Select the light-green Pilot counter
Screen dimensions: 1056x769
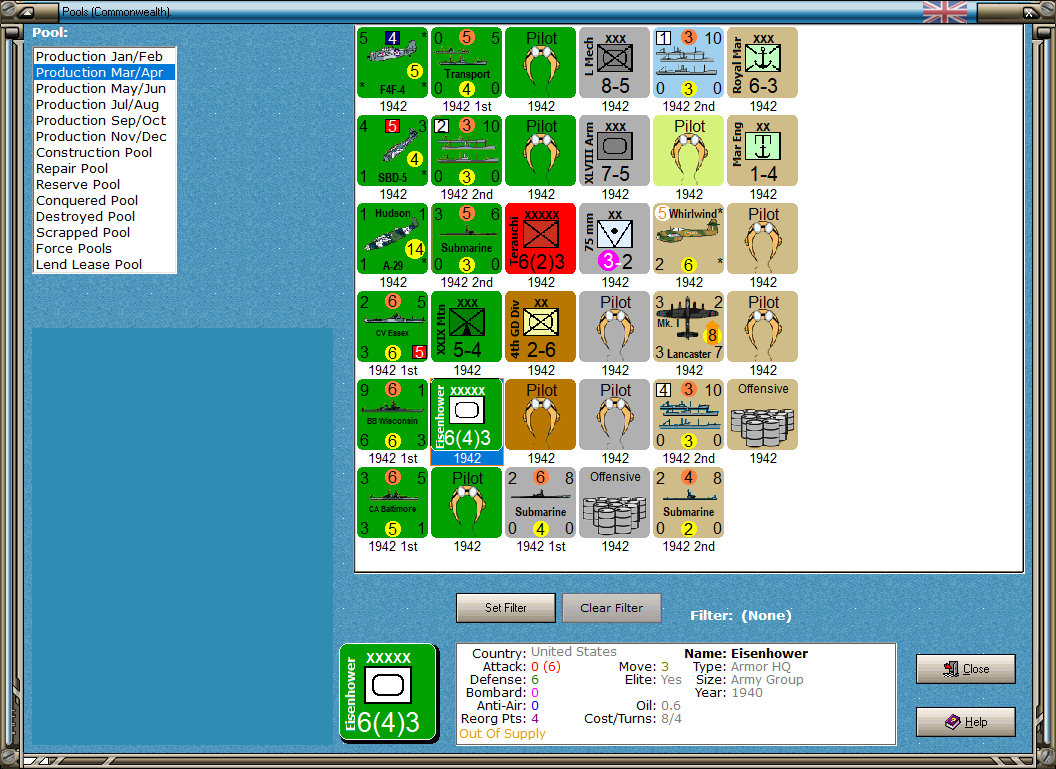tap(689, 151)
